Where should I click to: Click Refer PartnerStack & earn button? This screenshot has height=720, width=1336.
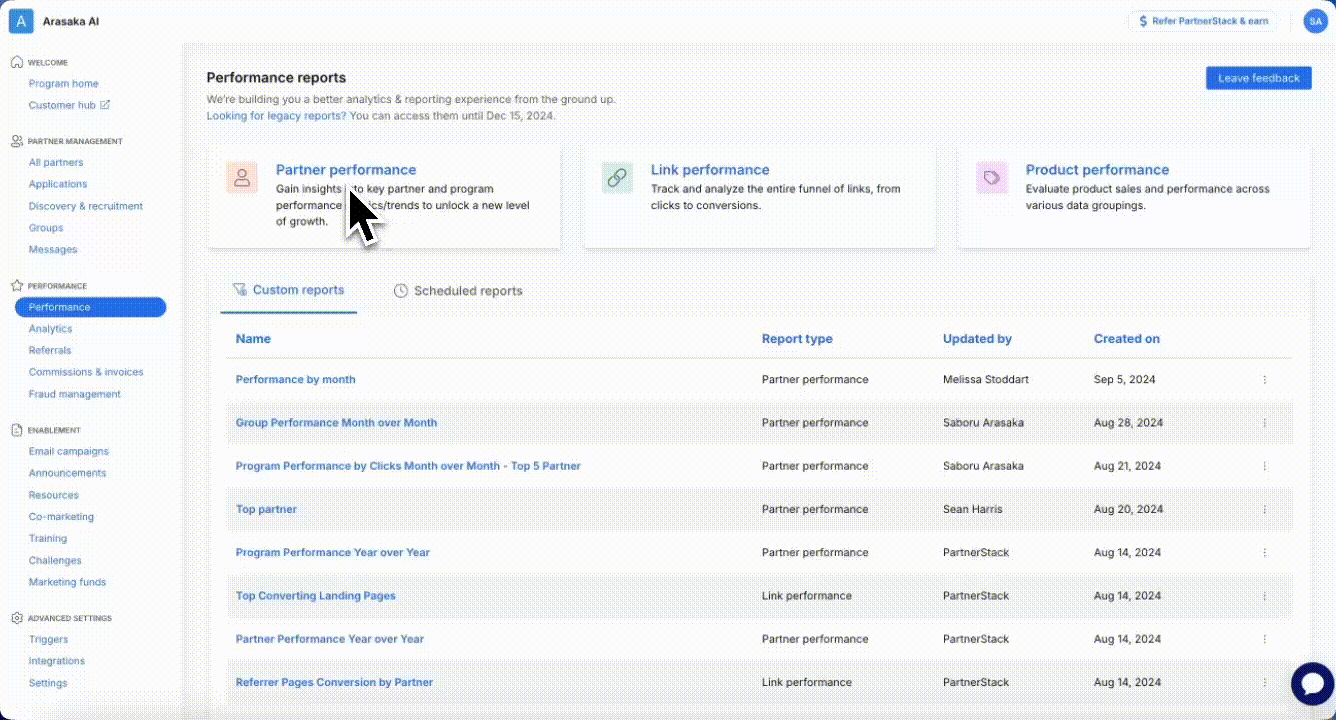(x=1203, y=21)
